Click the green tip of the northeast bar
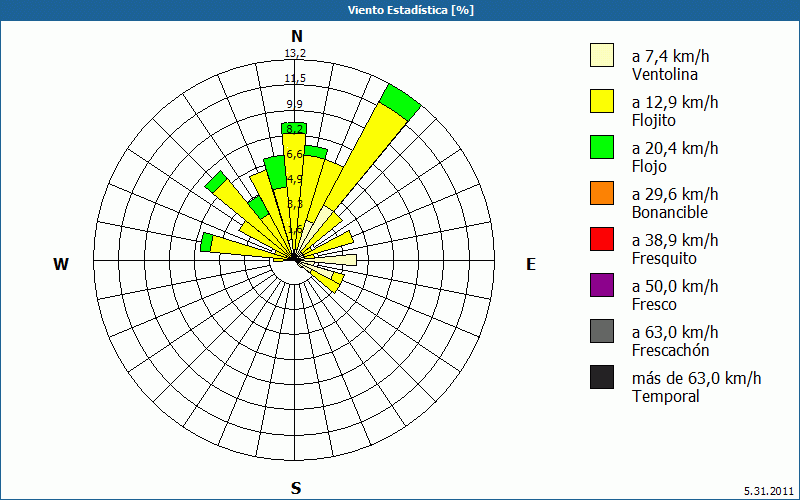 (x=400, y=103)
